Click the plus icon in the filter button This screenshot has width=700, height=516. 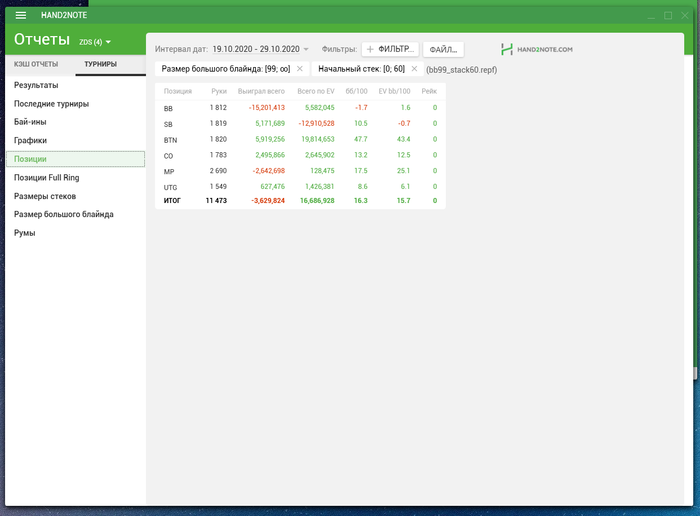coord(370,49)
